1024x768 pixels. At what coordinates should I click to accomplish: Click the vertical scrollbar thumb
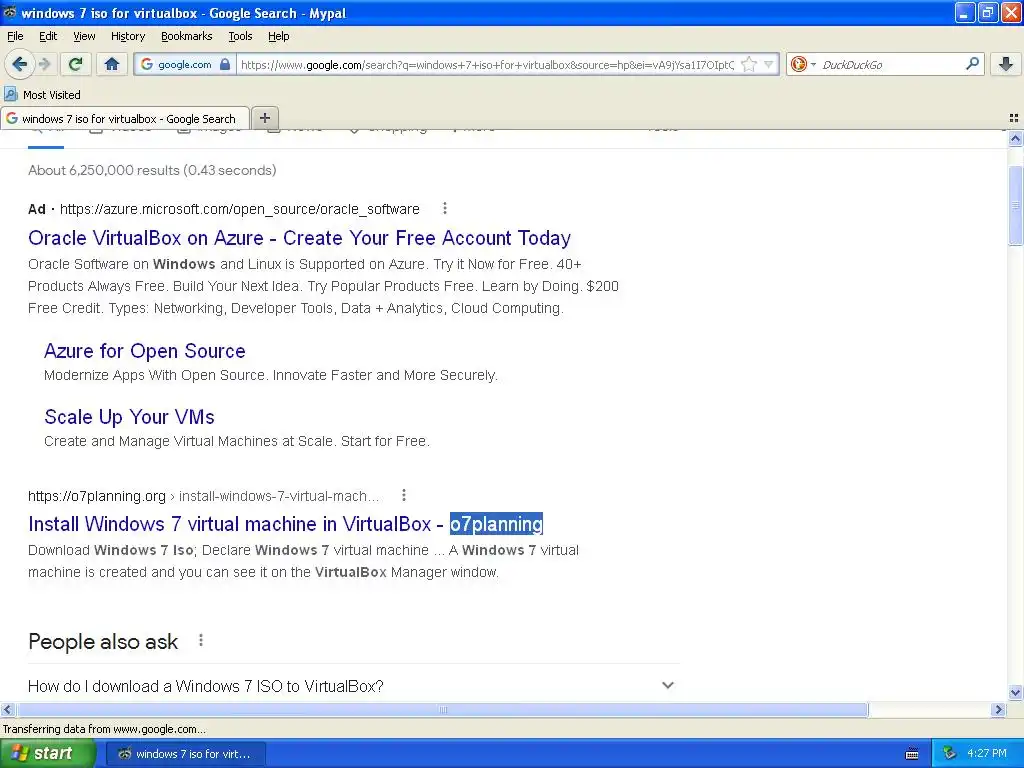[x=1015, y=206]
